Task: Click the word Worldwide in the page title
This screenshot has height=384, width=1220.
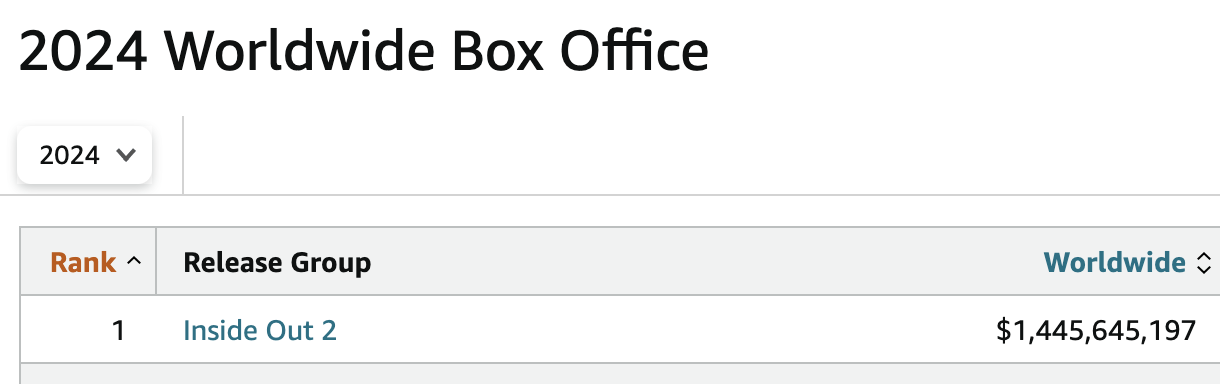Action: click(x=289, y=50)
